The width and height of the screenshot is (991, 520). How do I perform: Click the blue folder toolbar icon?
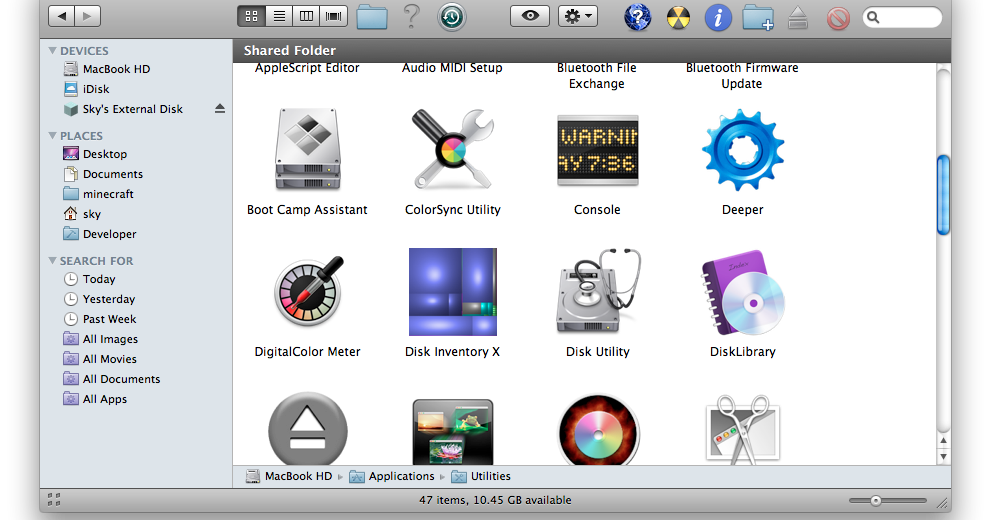[372, 17]
